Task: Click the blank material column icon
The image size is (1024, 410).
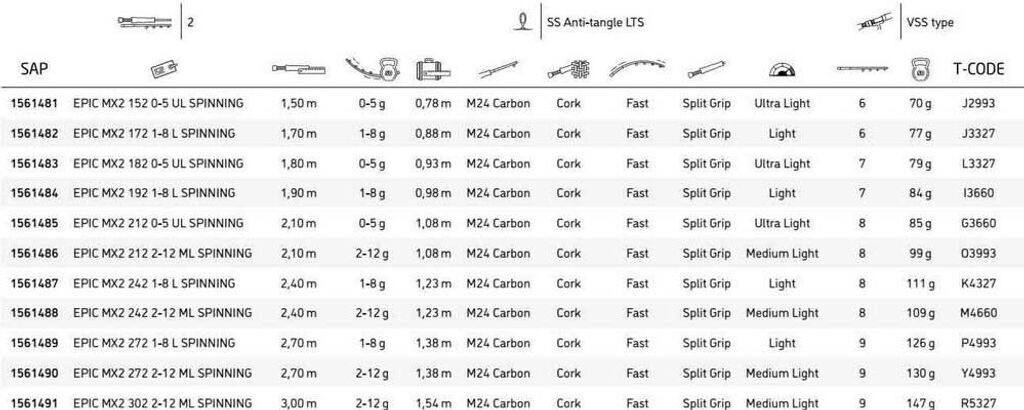Action: (x=498, y=70)
